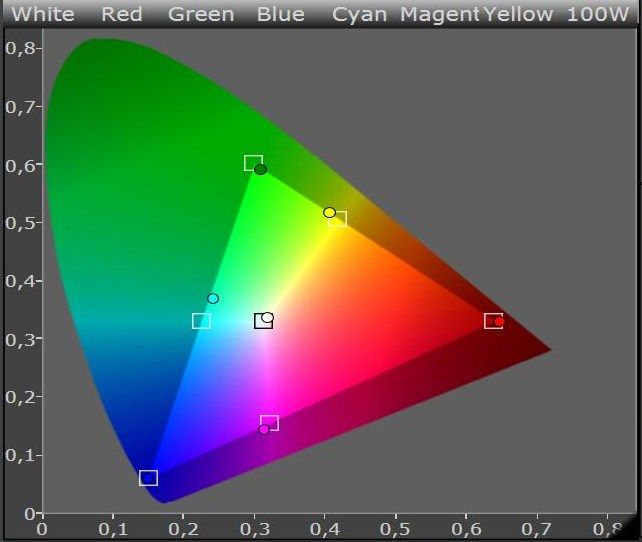Image resolution: width=642 pixels, height=542 pixels.
Task: Click the magenta target square marker
Action: 269,423
